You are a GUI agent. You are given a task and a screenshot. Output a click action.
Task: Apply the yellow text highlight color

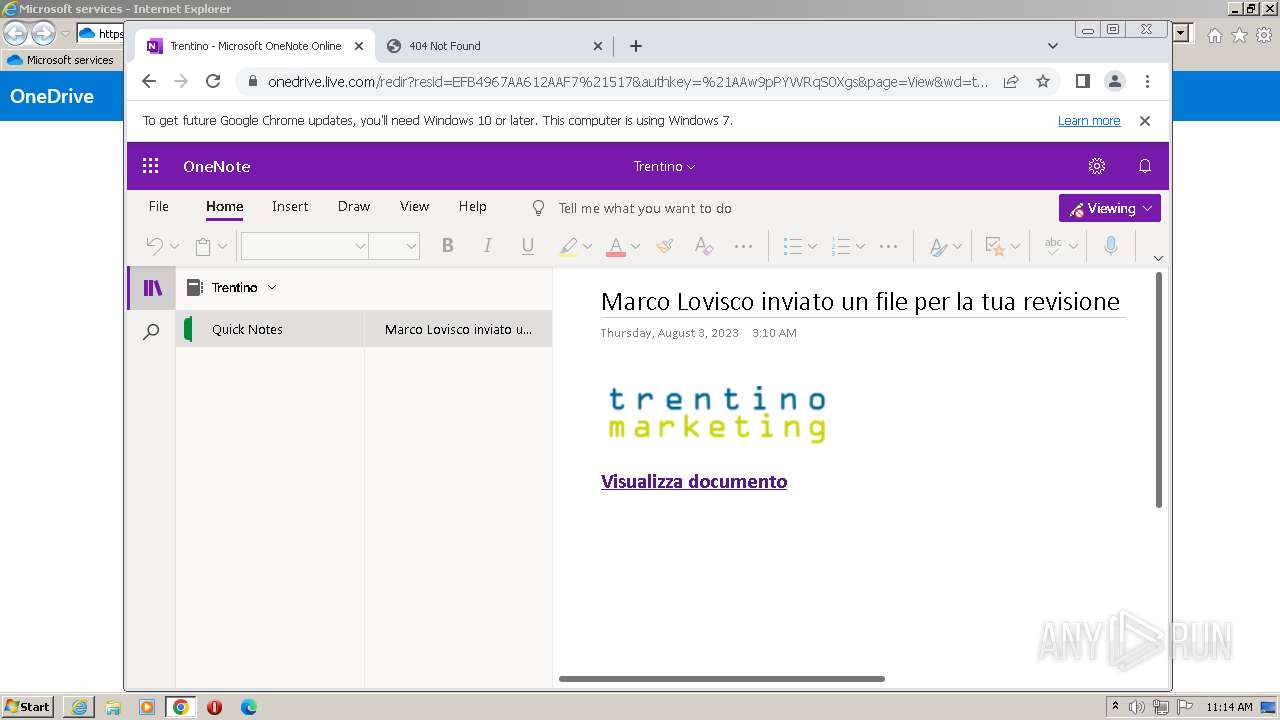567,246
